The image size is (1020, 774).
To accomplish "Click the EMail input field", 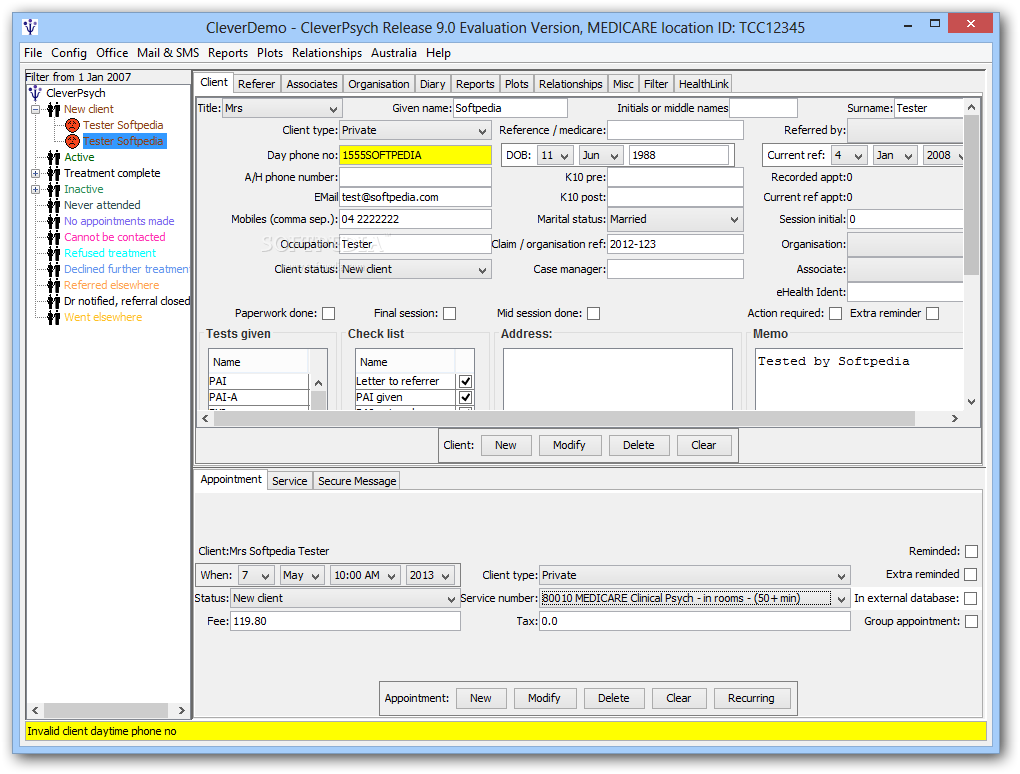I will coord(415,198).
